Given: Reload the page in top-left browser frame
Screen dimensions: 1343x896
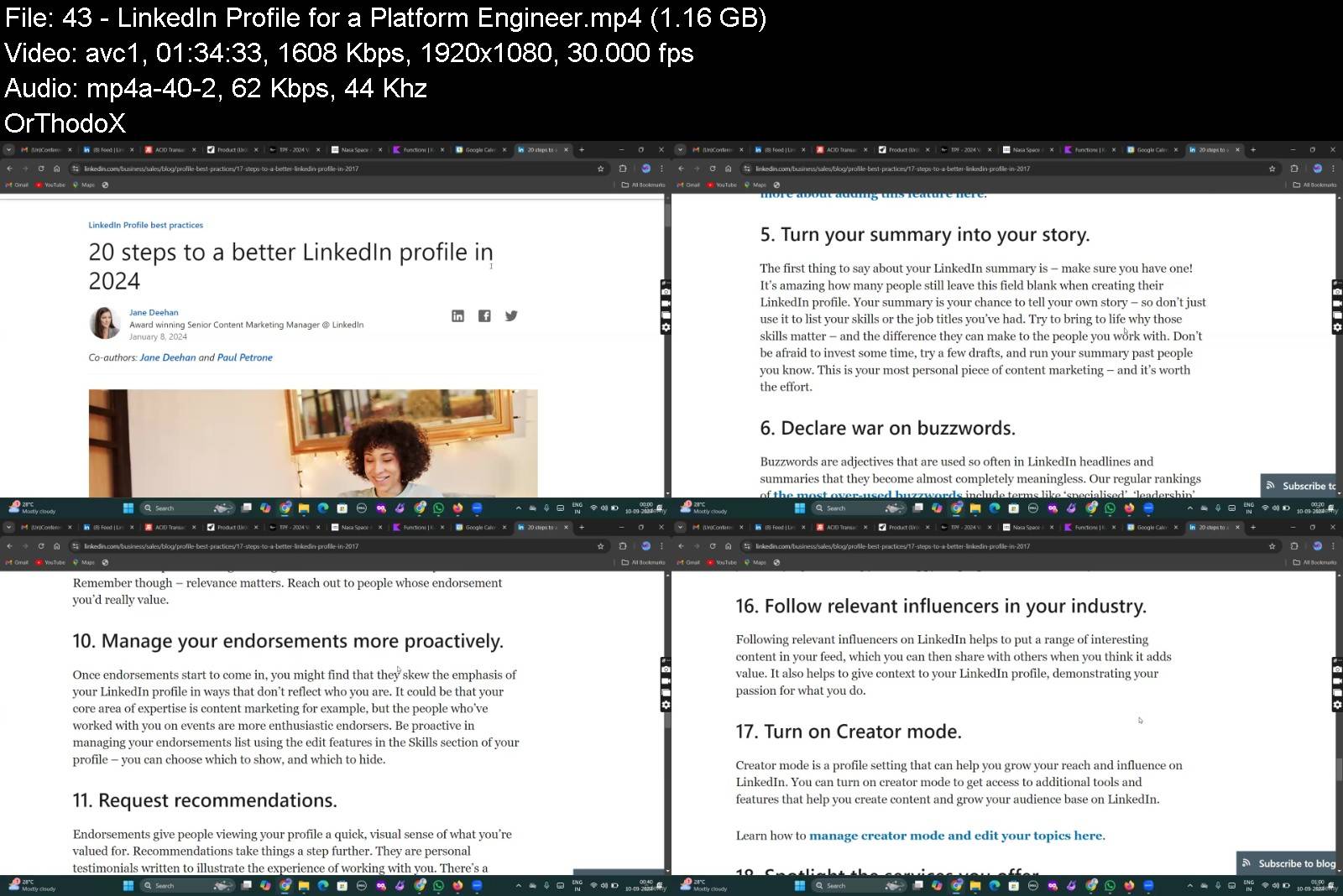Looking at the screenshot, I should (40, 169).
